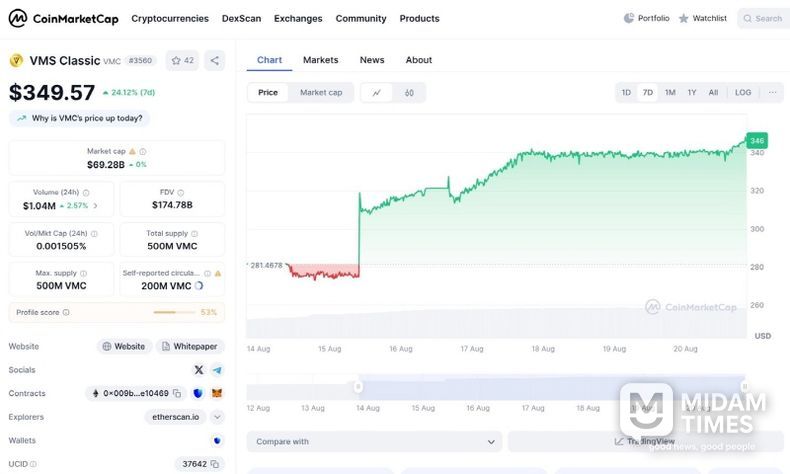Click the Profile score progress bar
790x474 pixels.
pos(174,312)
